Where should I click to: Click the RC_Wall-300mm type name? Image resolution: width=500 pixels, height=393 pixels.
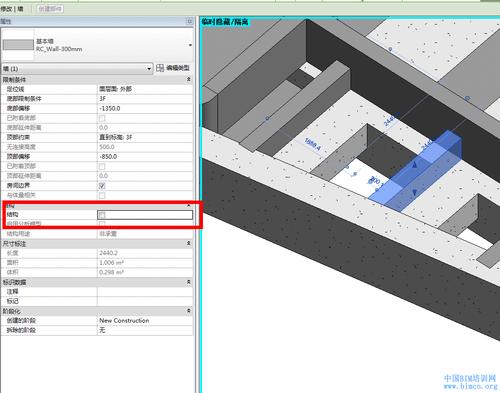pos(59,49)
